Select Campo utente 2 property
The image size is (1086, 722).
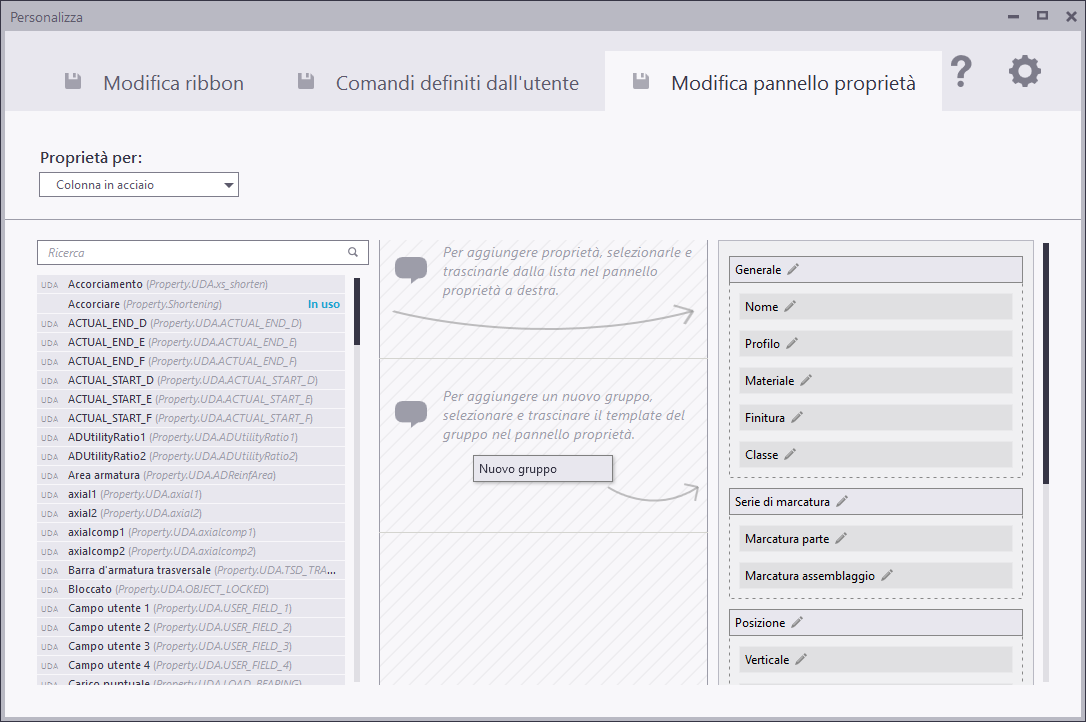(190, 627)
